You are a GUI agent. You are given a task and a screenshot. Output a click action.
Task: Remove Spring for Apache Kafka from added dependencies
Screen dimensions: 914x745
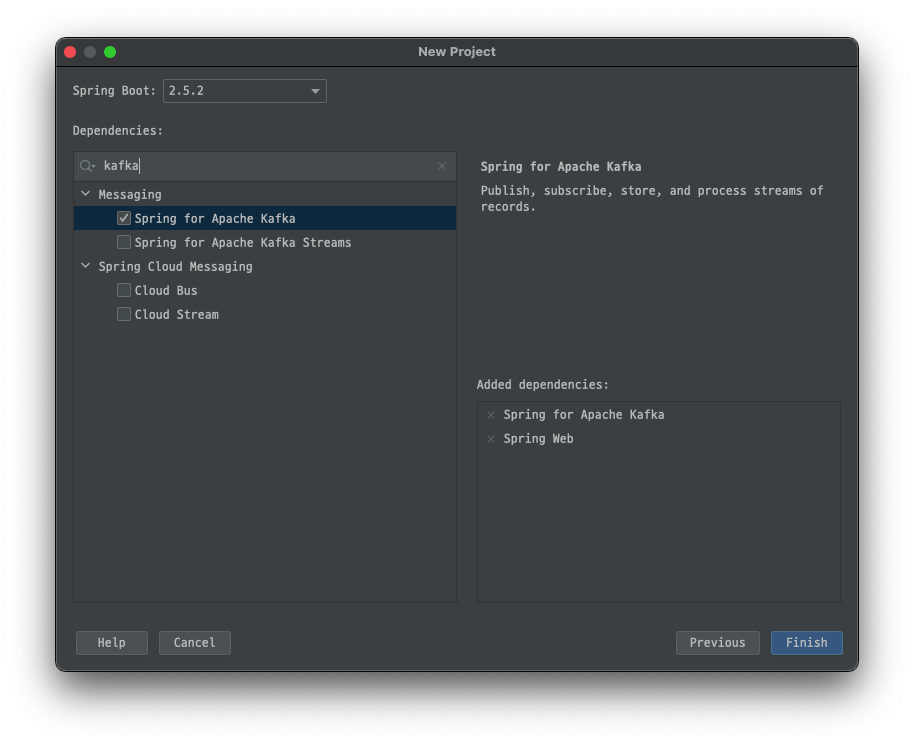(491, 415)
